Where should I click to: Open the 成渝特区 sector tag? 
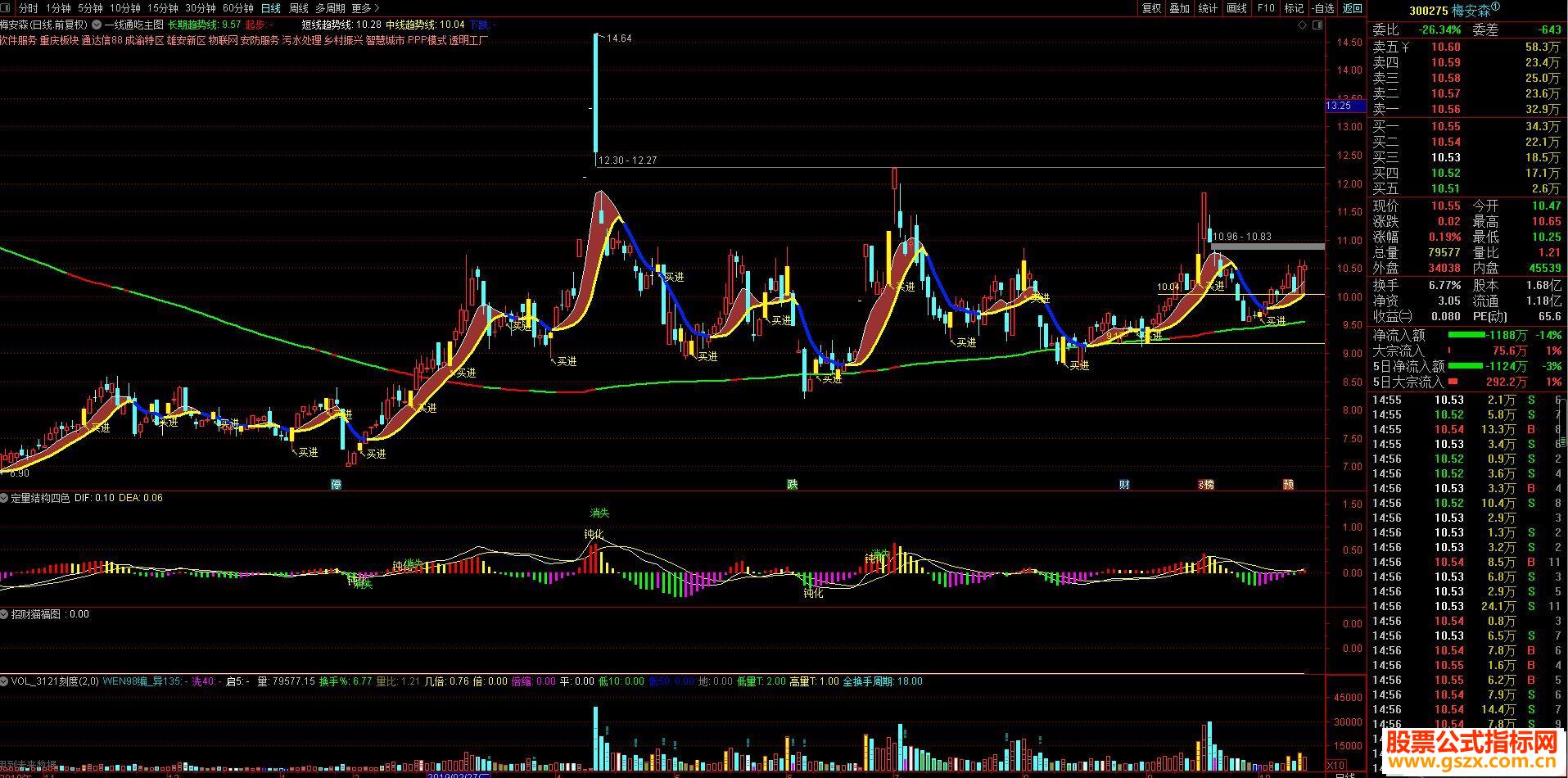point(144,39)
